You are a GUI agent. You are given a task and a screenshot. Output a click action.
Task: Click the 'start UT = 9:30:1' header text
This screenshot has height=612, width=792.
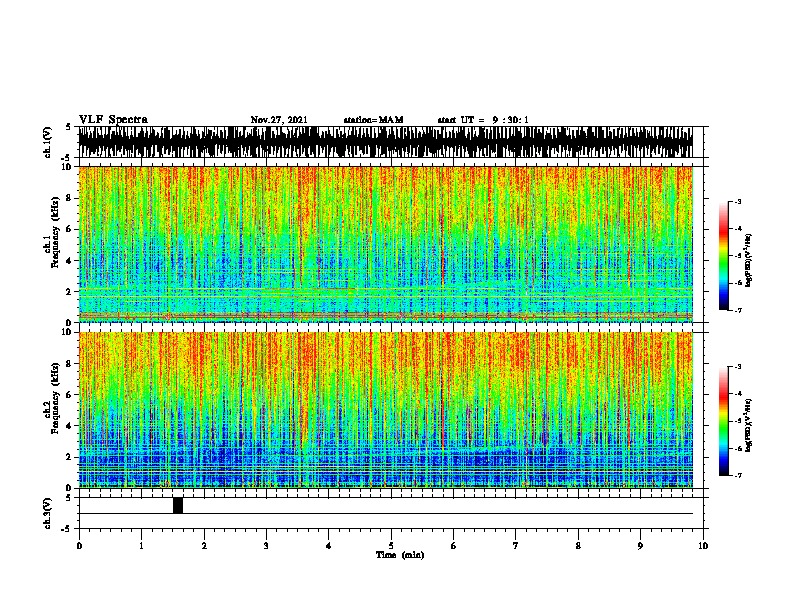tap(483, 120)
